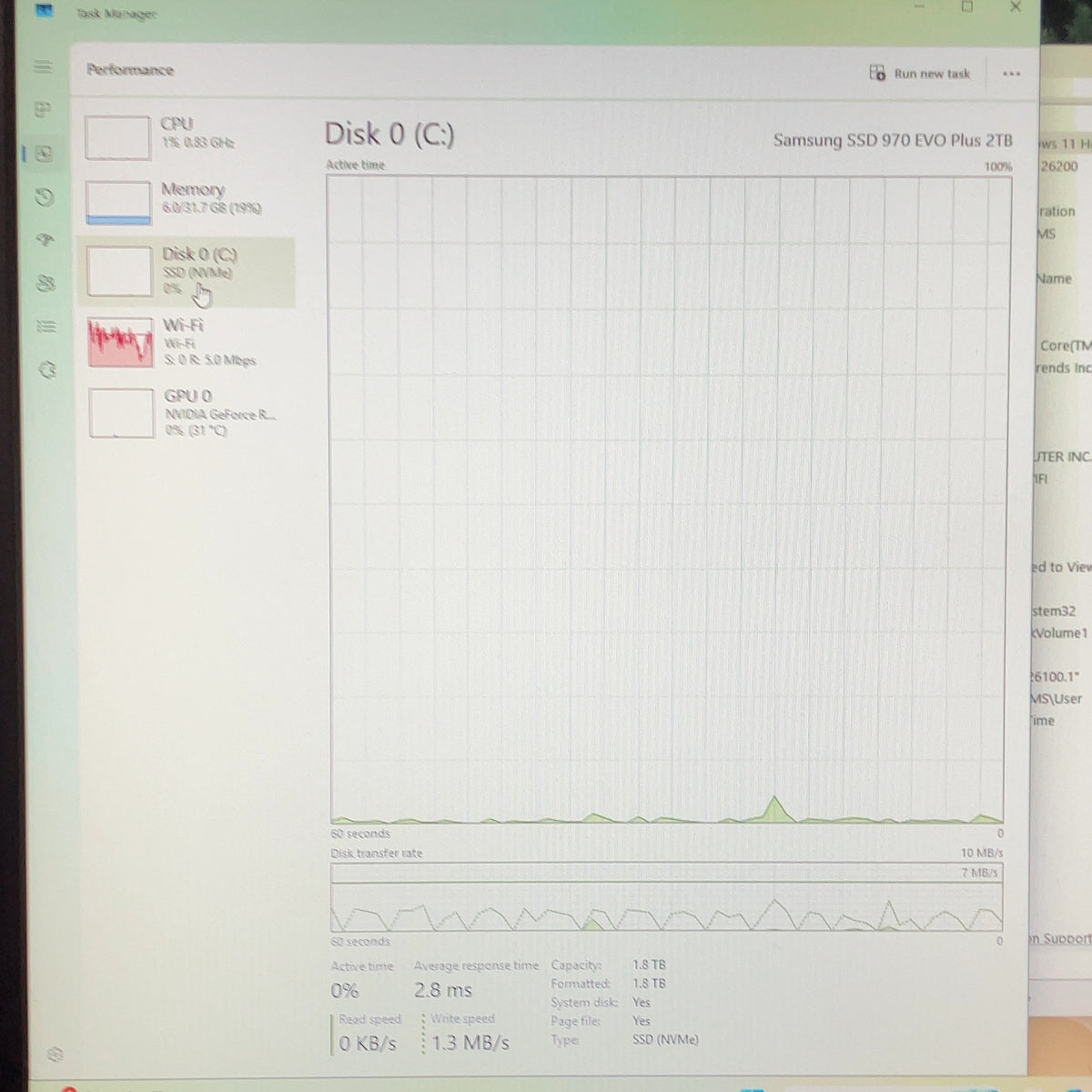Open the Startup apps page icon

[x=45, y=240]
